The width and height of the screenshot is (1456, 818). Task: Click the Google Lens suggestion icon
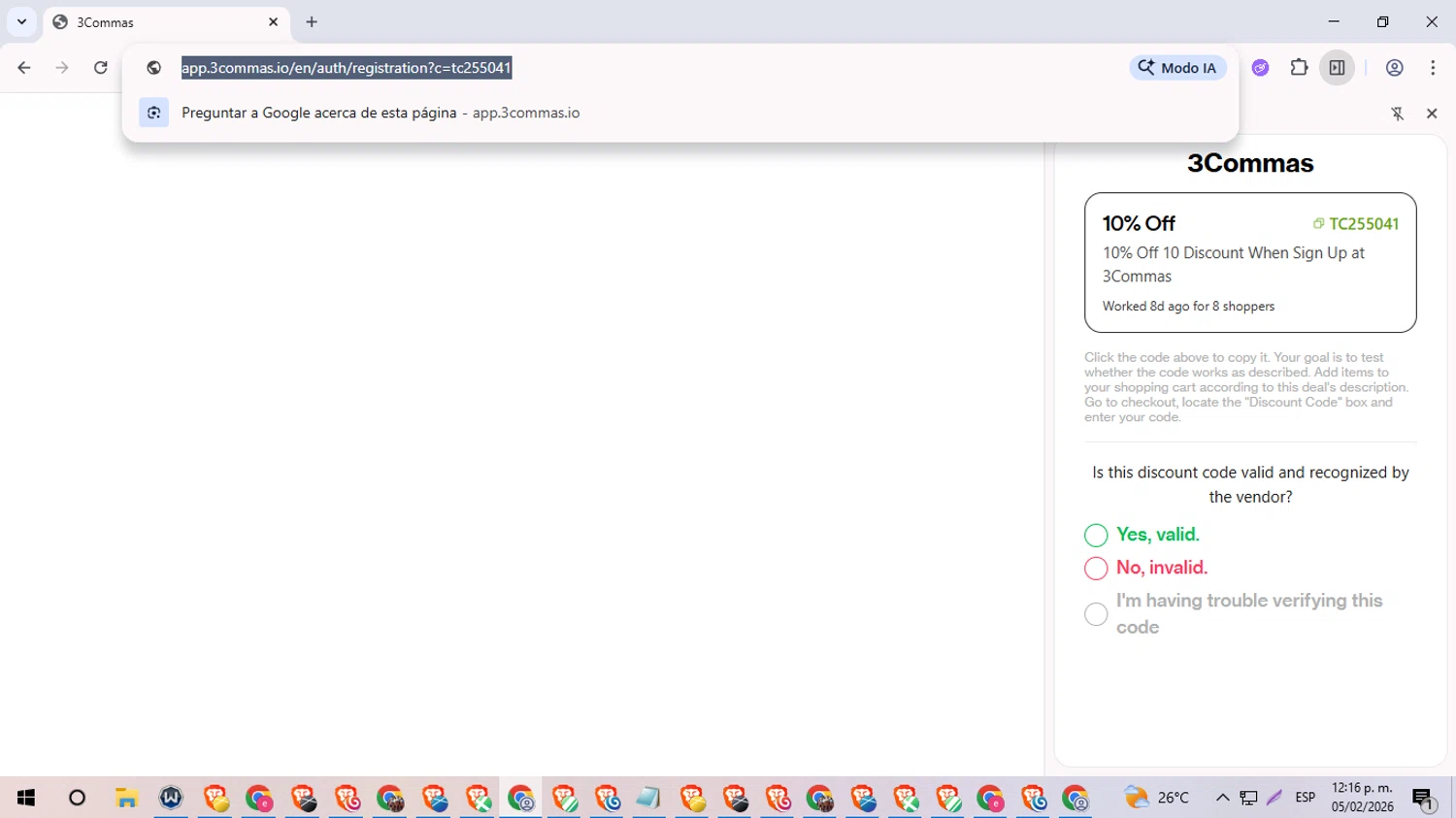pyautogui.click(x=153, y=113)
